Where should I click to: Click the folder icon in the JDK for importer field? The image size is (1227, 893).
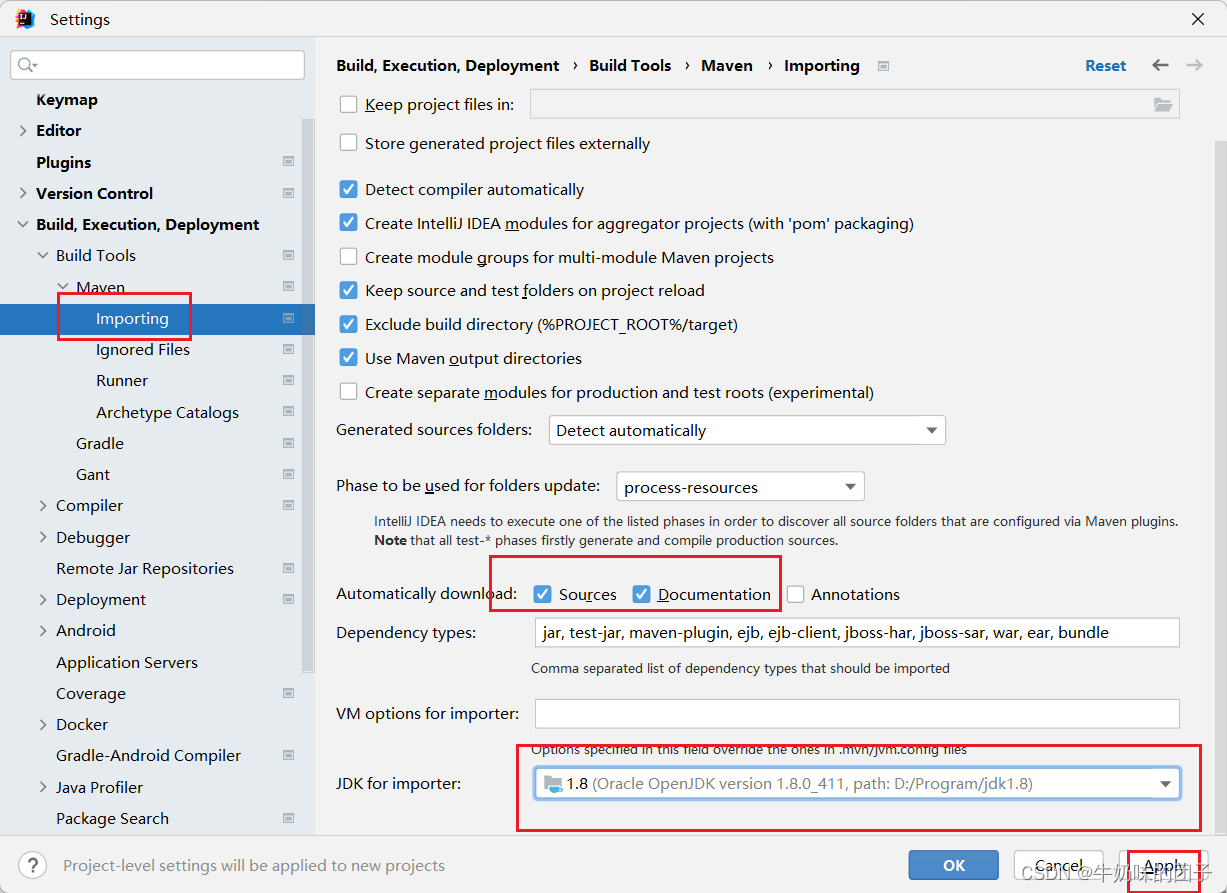[x=552, y=783]
